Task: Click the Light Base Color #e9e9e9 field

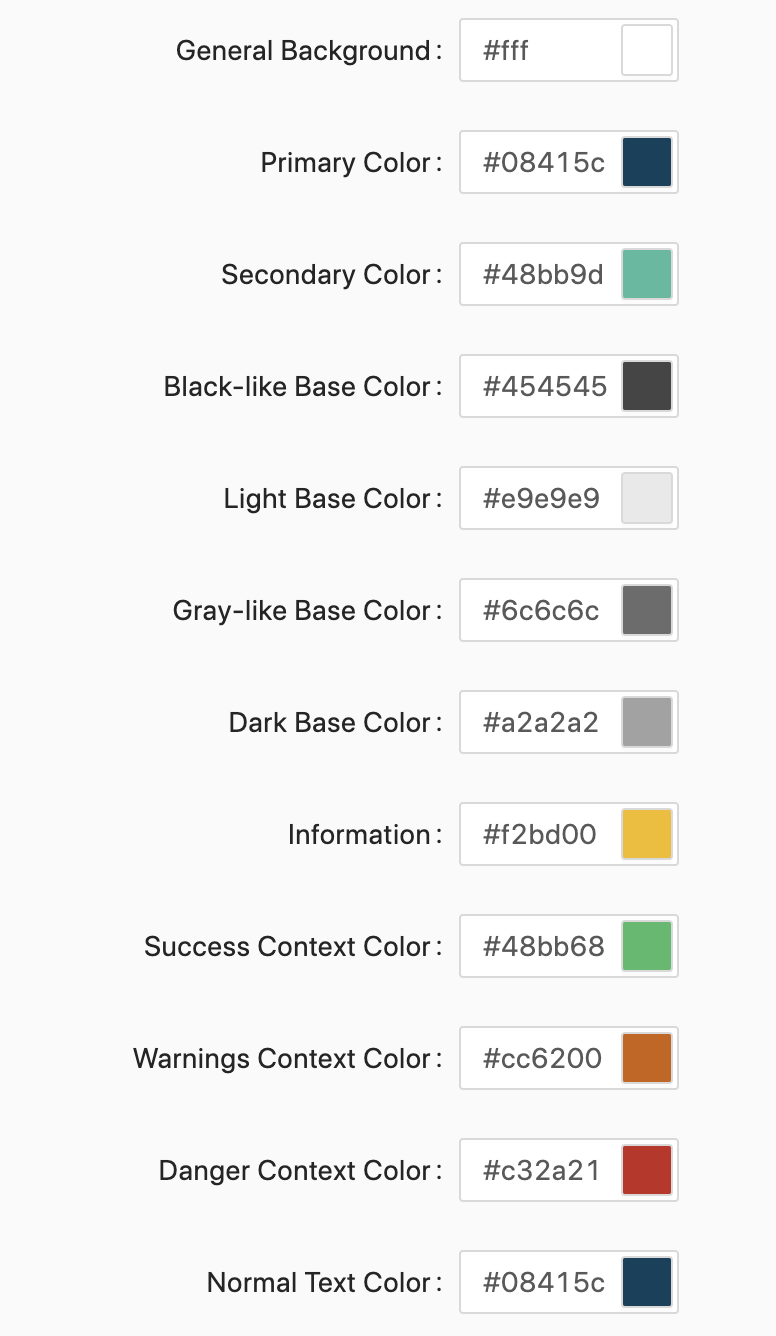Action: 541,498
